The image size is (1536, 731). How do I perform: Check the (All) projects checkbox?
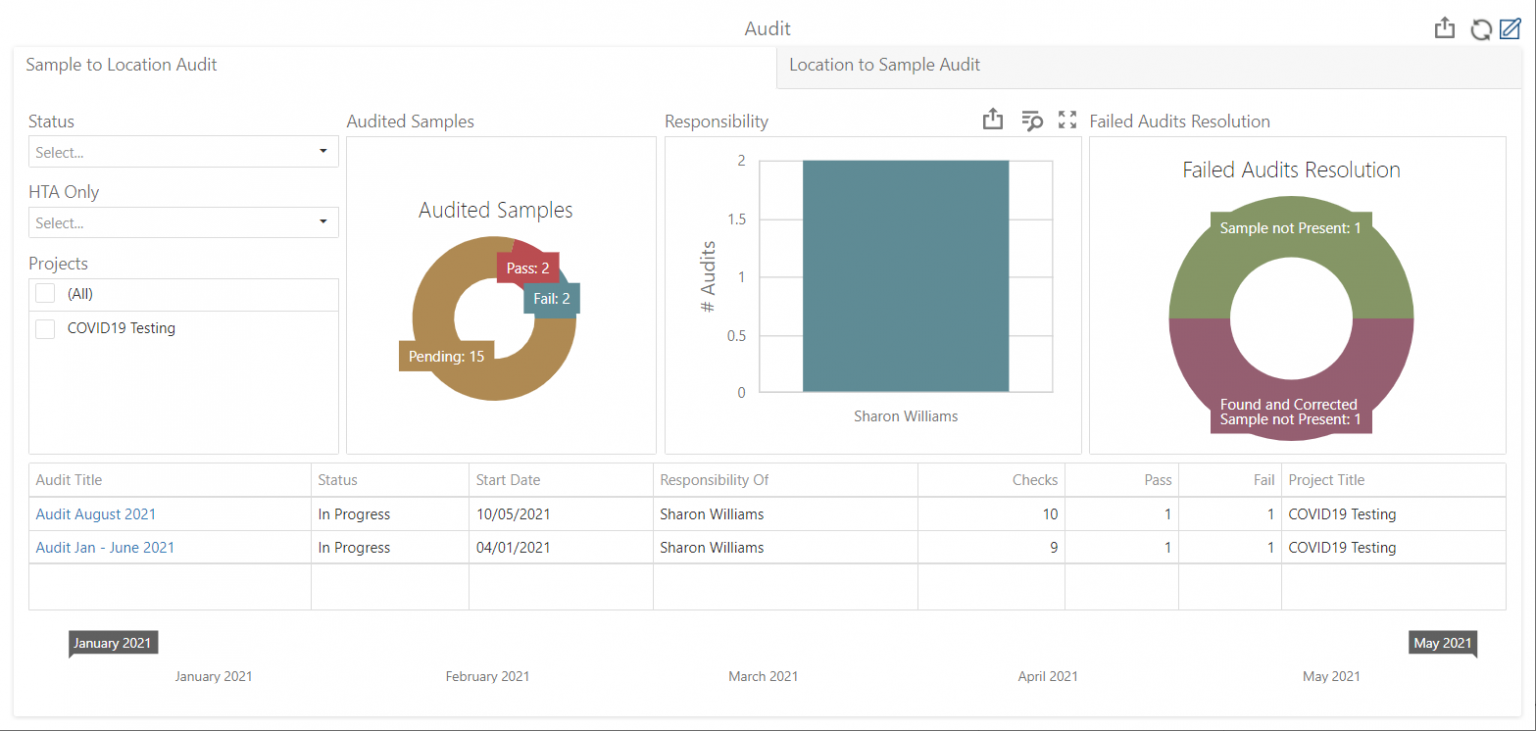tap(44, 293)
